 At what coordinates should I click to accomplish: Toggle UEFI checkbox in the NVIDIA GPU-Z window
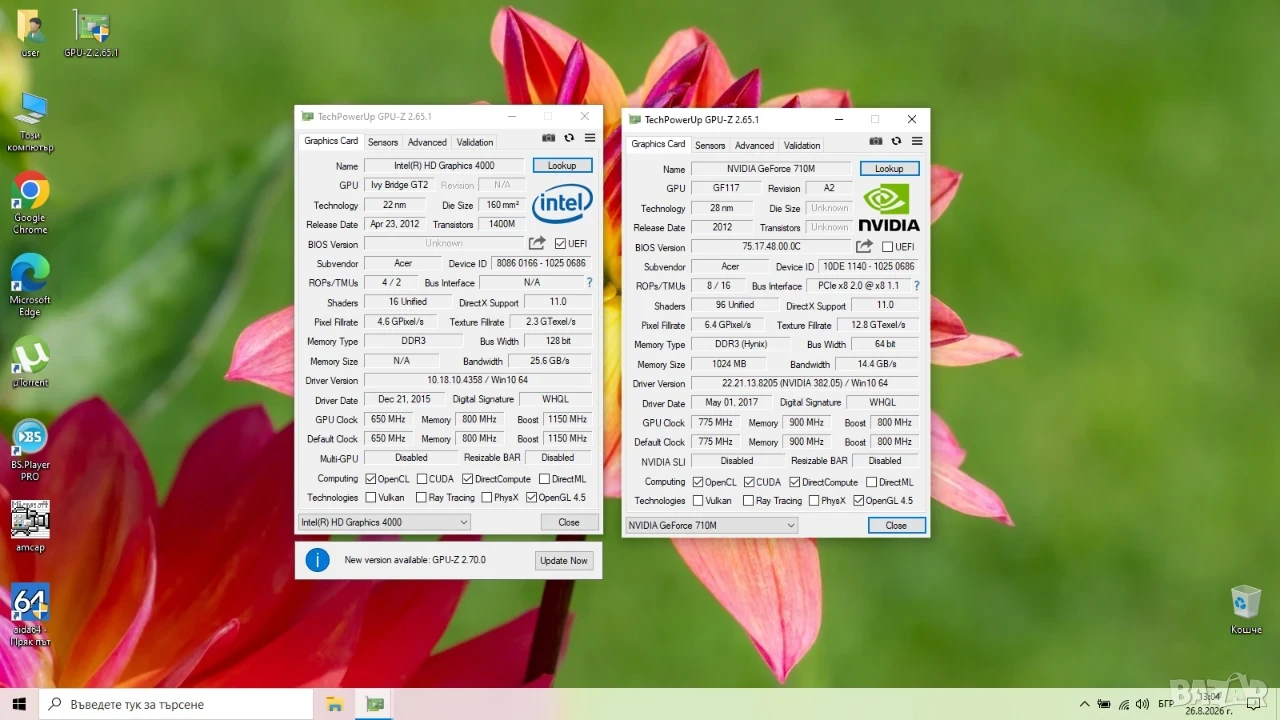coord(888,247)
